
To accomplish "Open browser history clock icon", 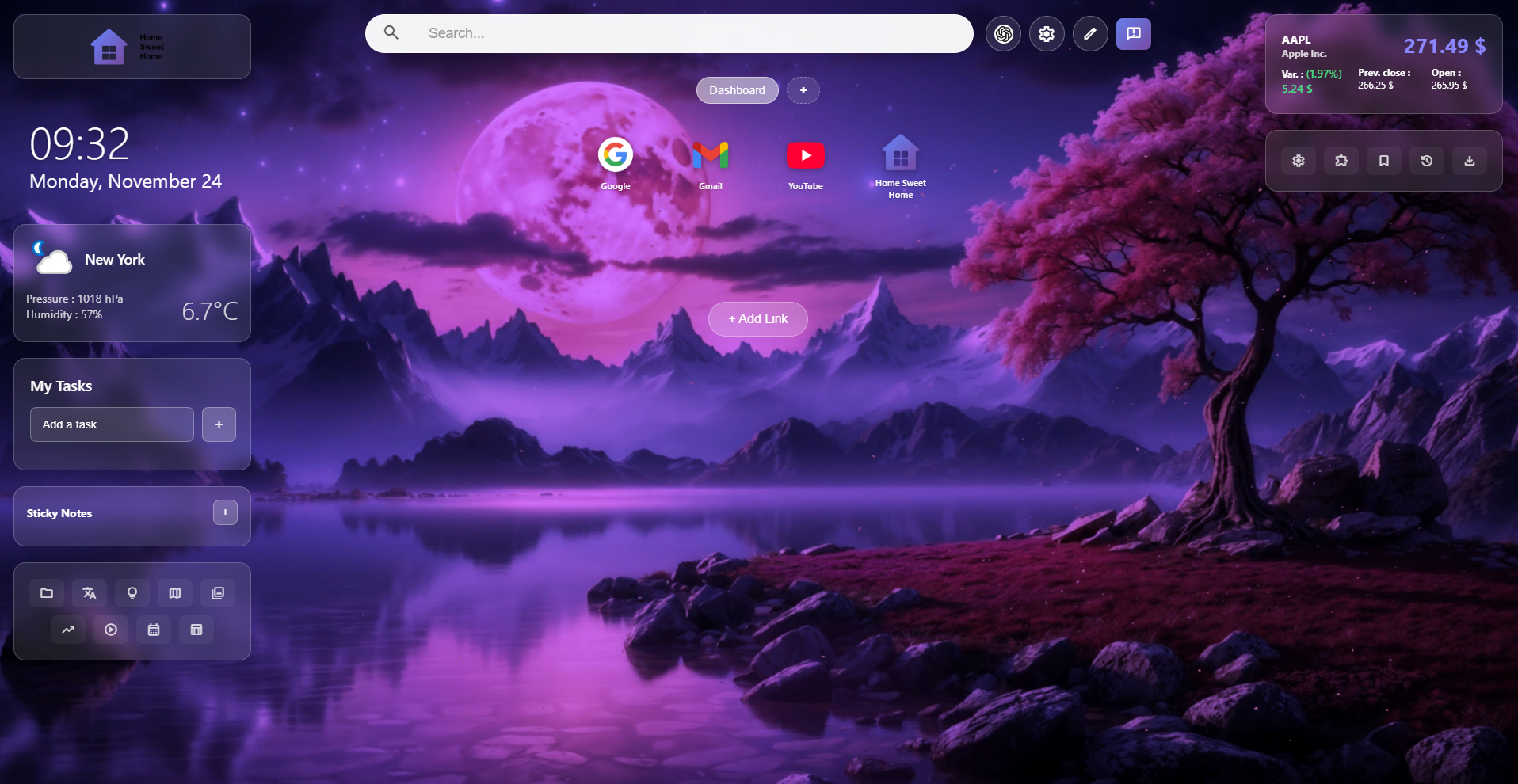I will [x=1427, y=161].
